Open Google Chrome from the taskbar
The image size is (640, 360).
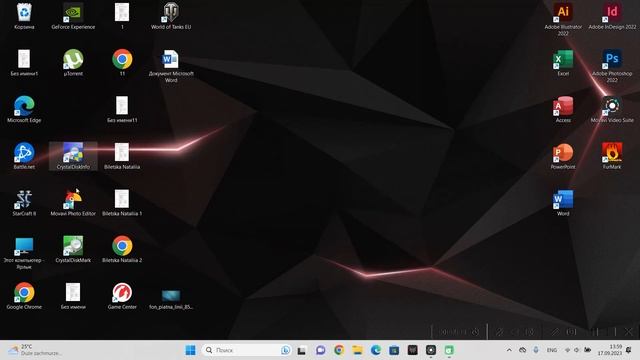click(x=339, y=350)
